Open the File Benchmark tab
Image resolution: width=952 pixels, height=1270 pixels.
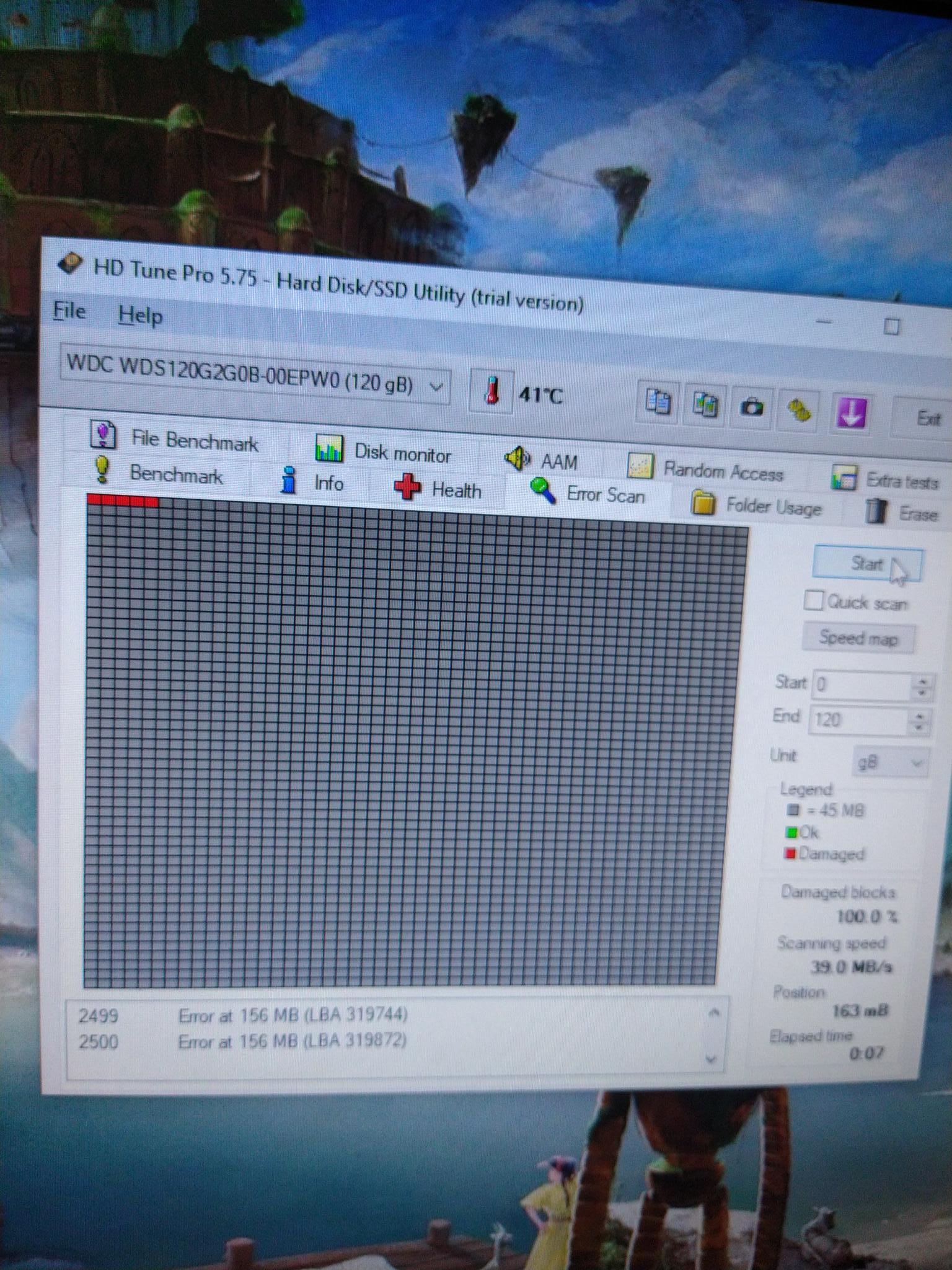(x=177, y=438)
